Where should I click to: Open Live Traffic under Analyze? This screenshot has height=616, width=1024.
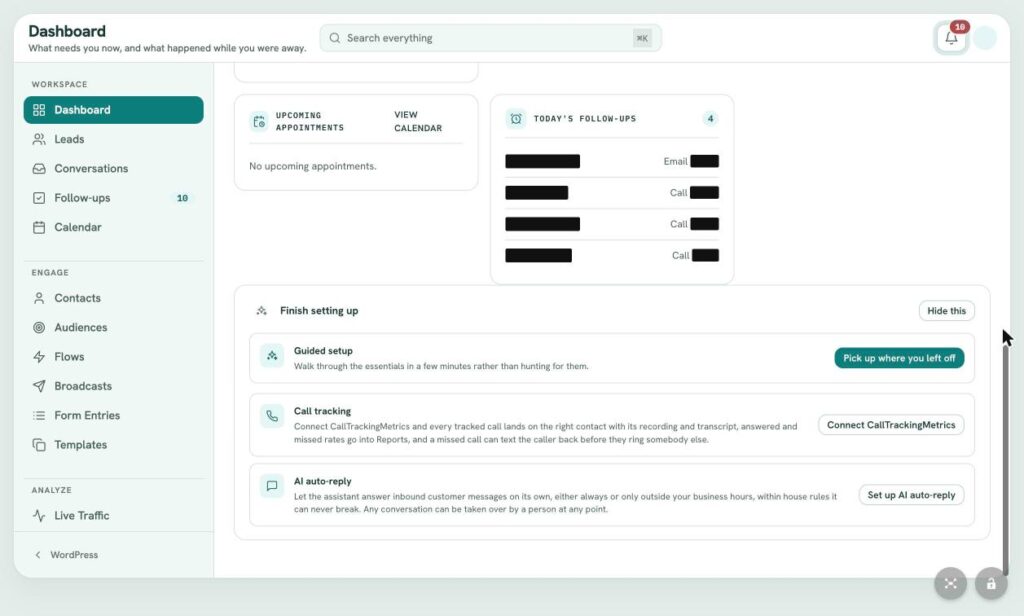pos(114,515)
